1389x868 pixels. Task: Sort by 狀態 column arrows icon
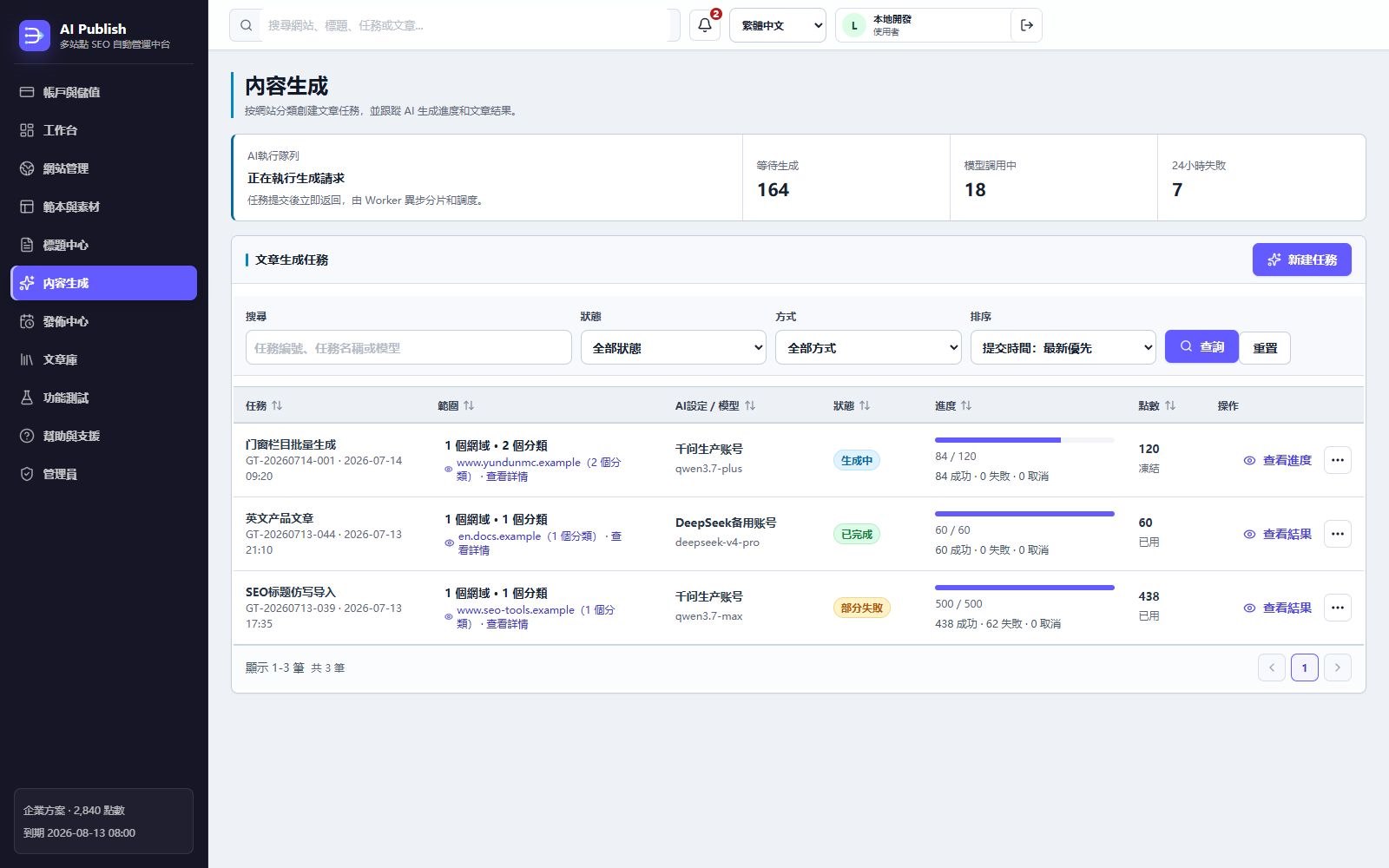coord(865,405)
